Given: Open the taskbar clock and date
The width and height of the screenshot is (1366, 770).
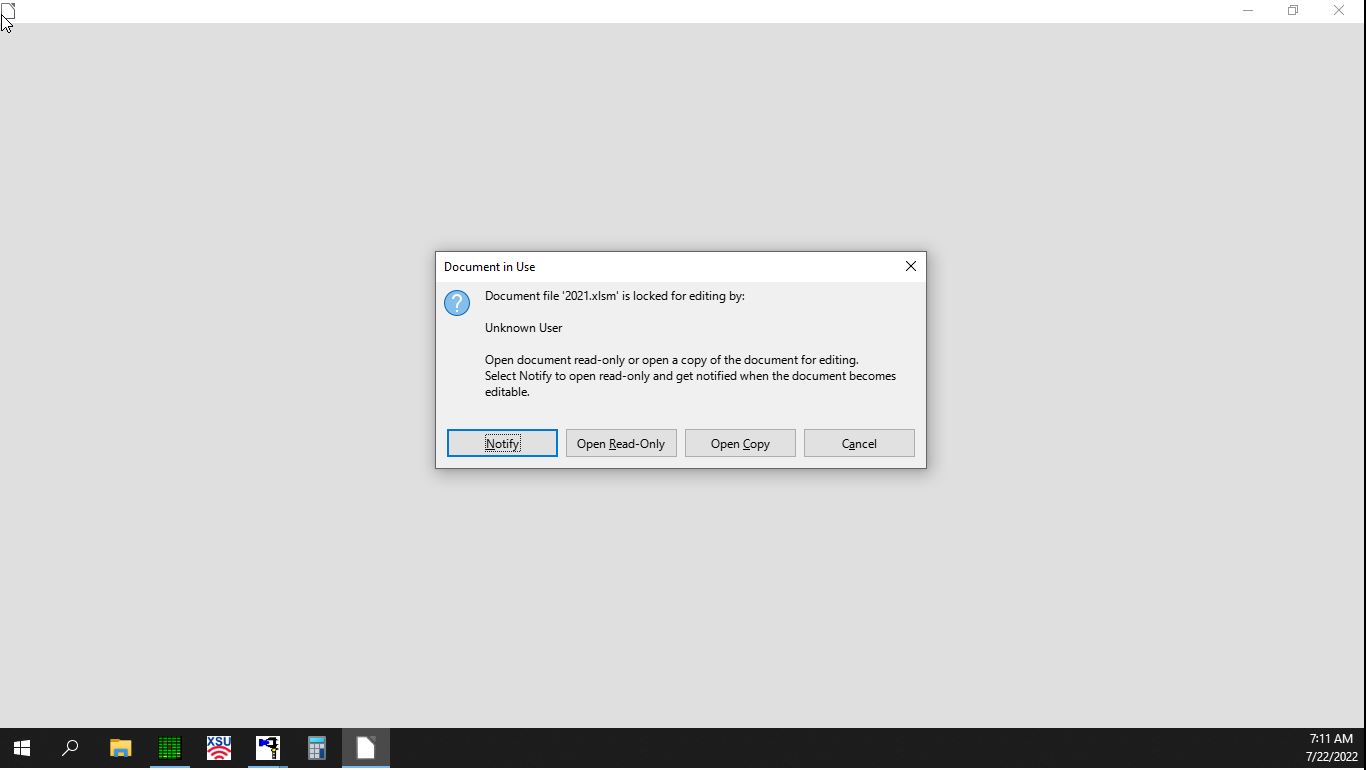Looking at the screenshot, I should point(1331,748).
